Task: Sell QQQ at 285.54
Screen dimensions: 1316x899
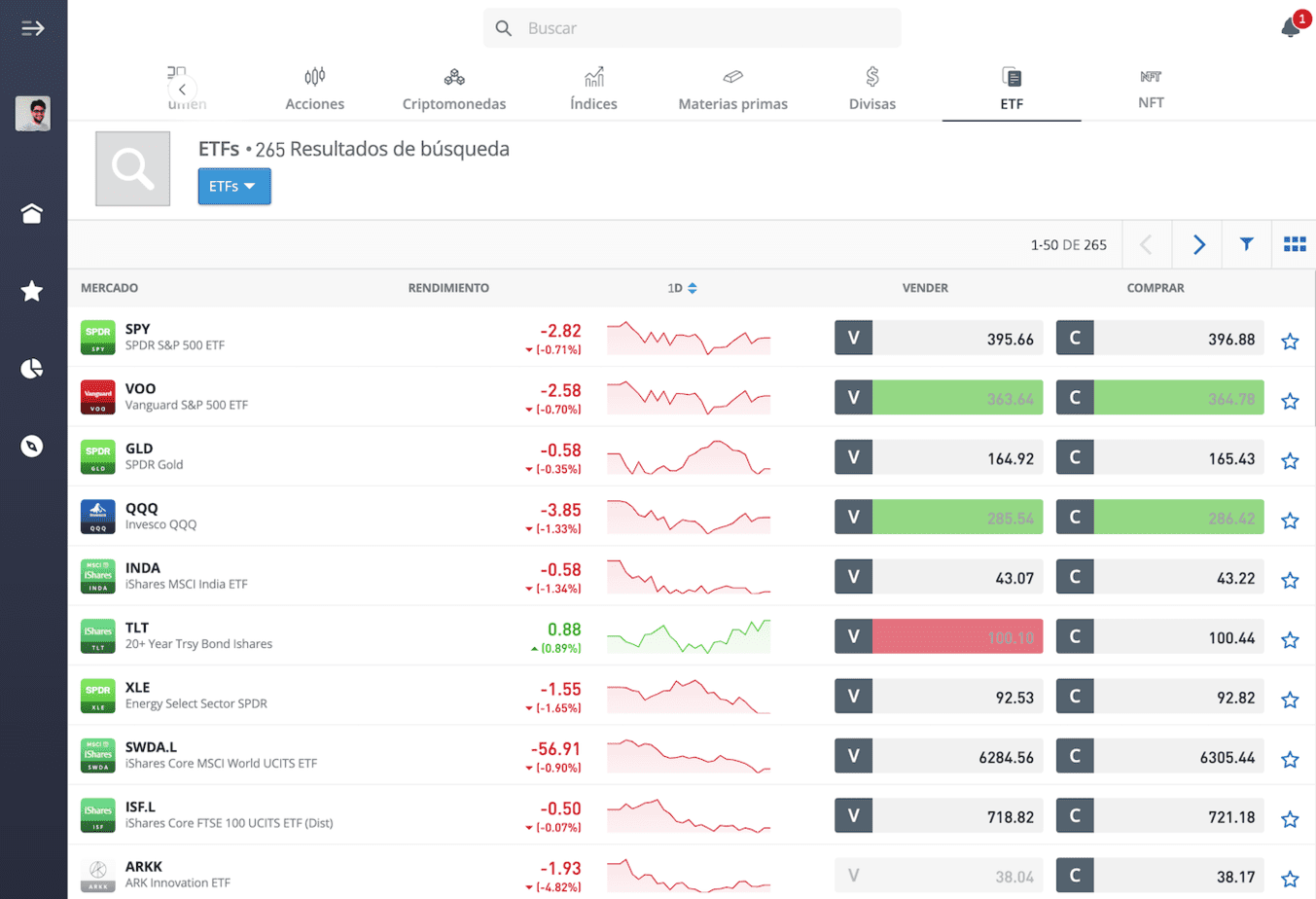Action: click(939, 518)
